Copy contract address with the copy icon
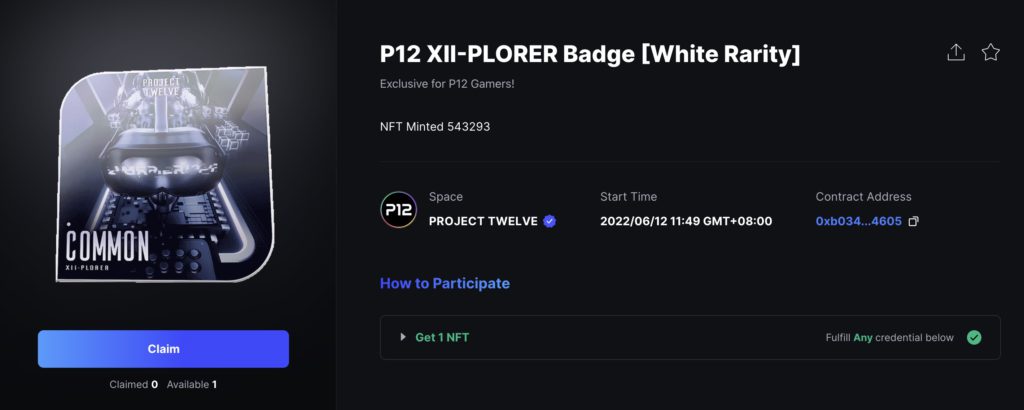 point(914,221)
